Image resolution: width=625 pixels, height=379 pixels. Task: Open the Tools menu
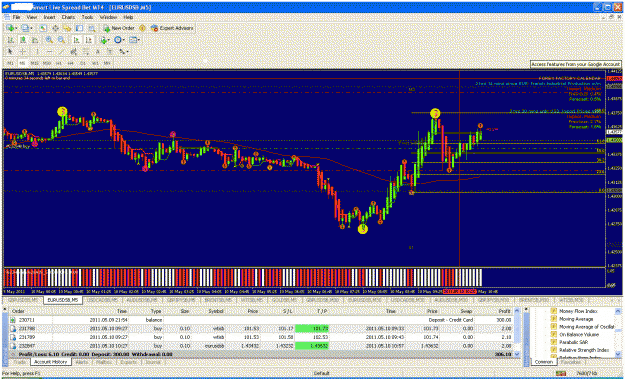pyautogui.click(x=87, y=17)
